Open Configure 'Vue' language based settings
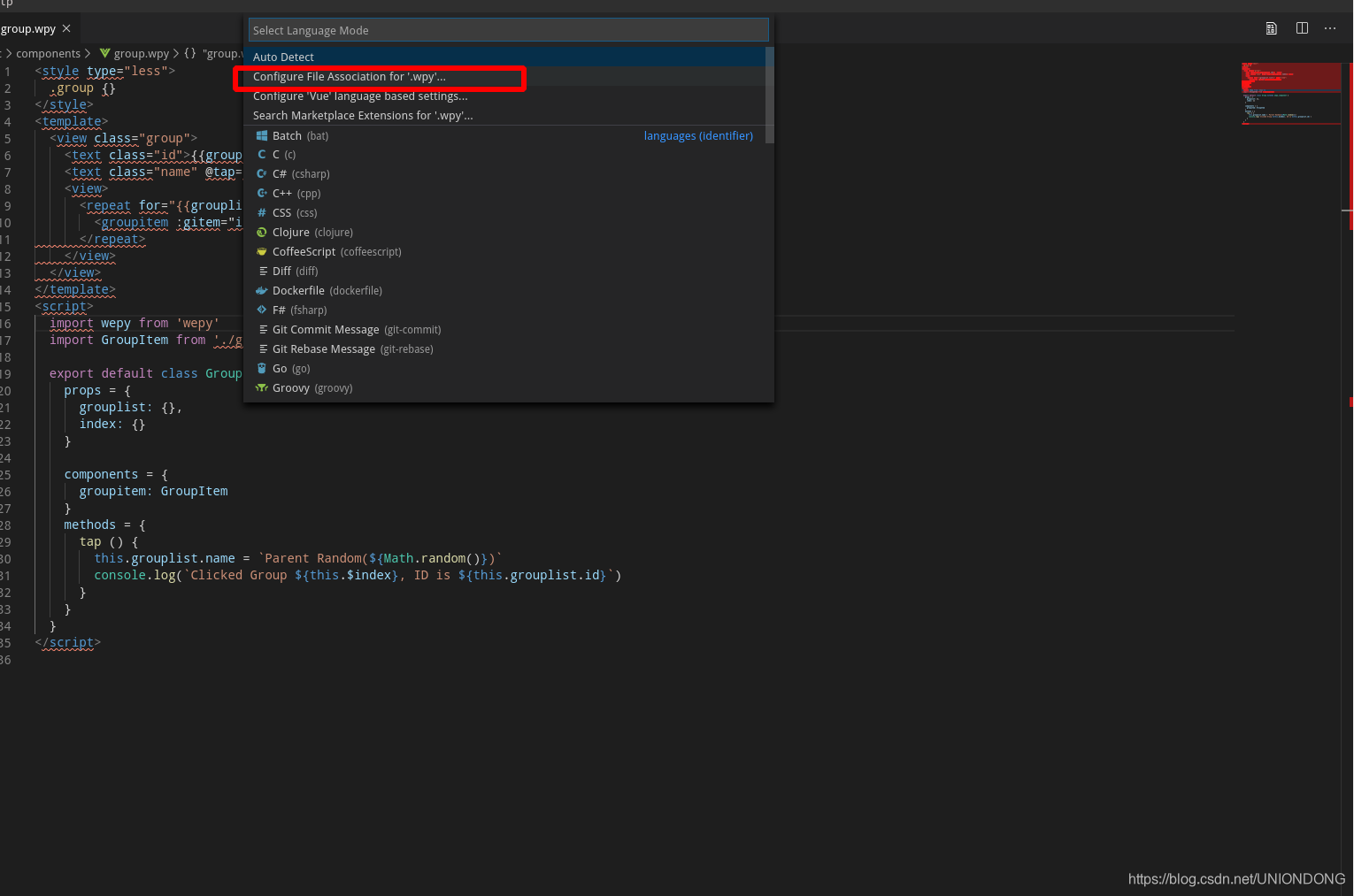Viewport: 1354px width, 896px height. pyautogui.click(x=504, y=96)
